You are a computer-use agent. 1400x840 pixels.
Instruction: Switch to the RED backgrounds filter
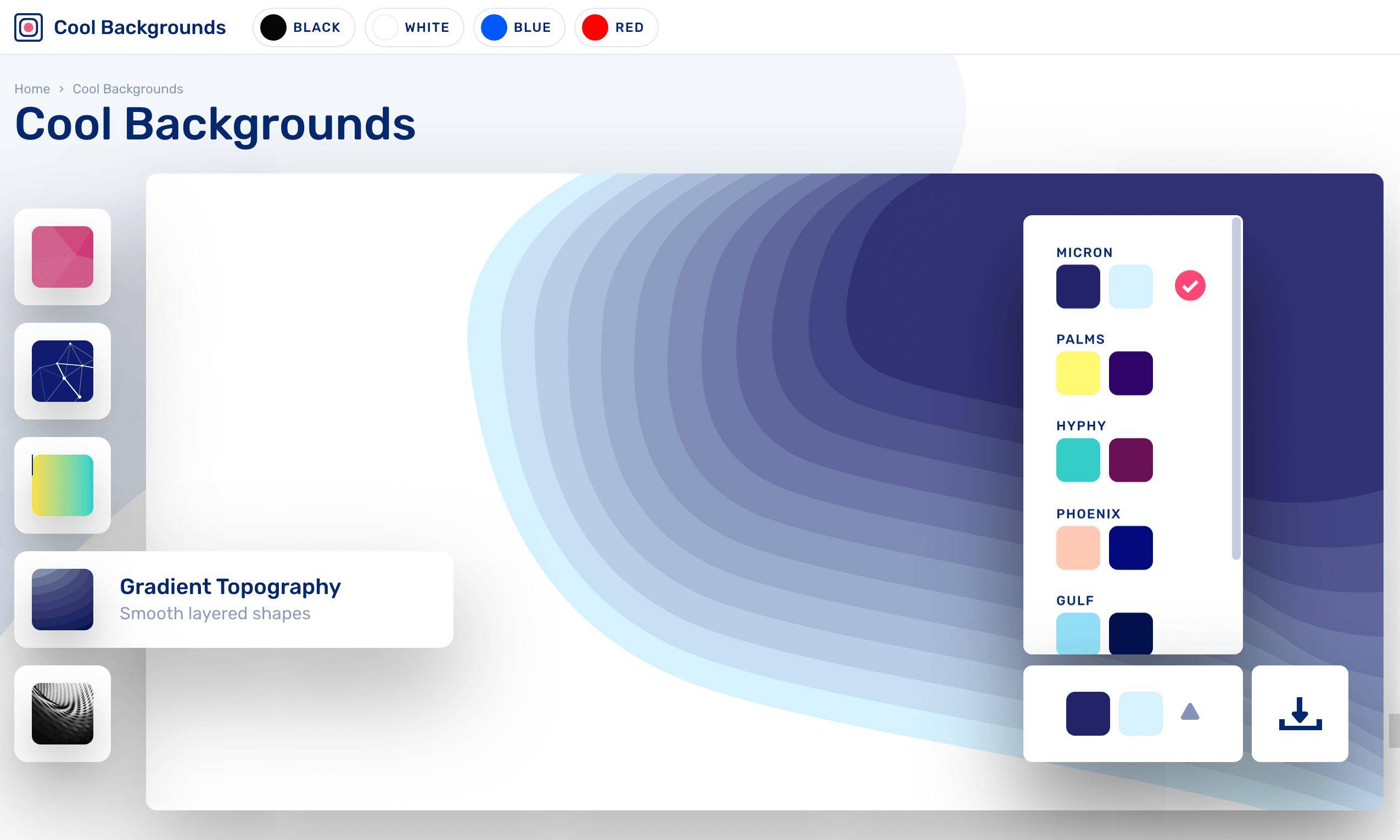click(x=615, y=27)
